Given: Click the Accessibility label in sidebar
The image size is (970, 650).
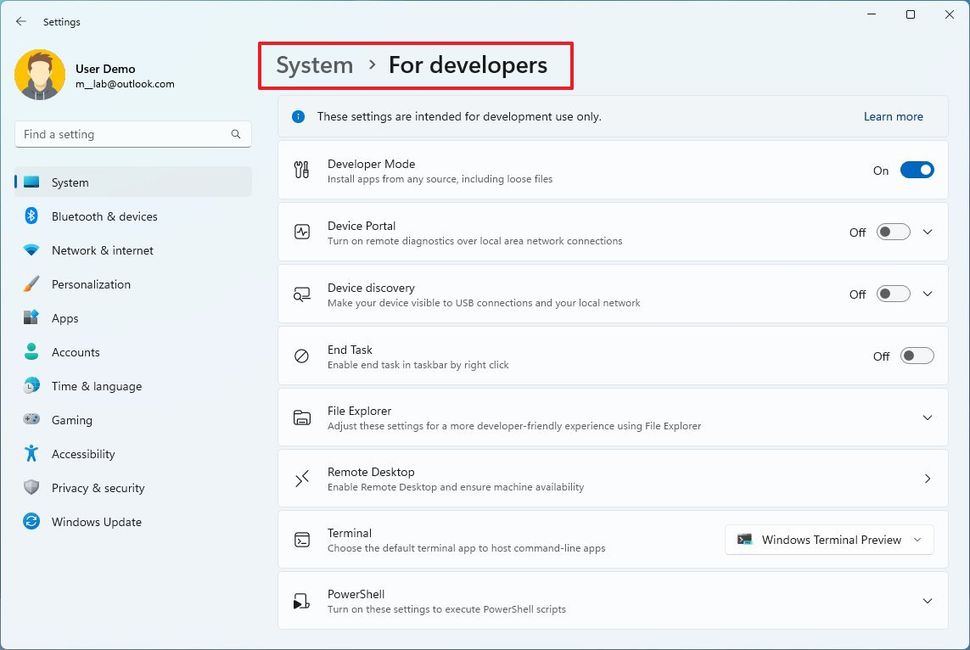Looking at the screenshot, I should click(x=84, y=454).
